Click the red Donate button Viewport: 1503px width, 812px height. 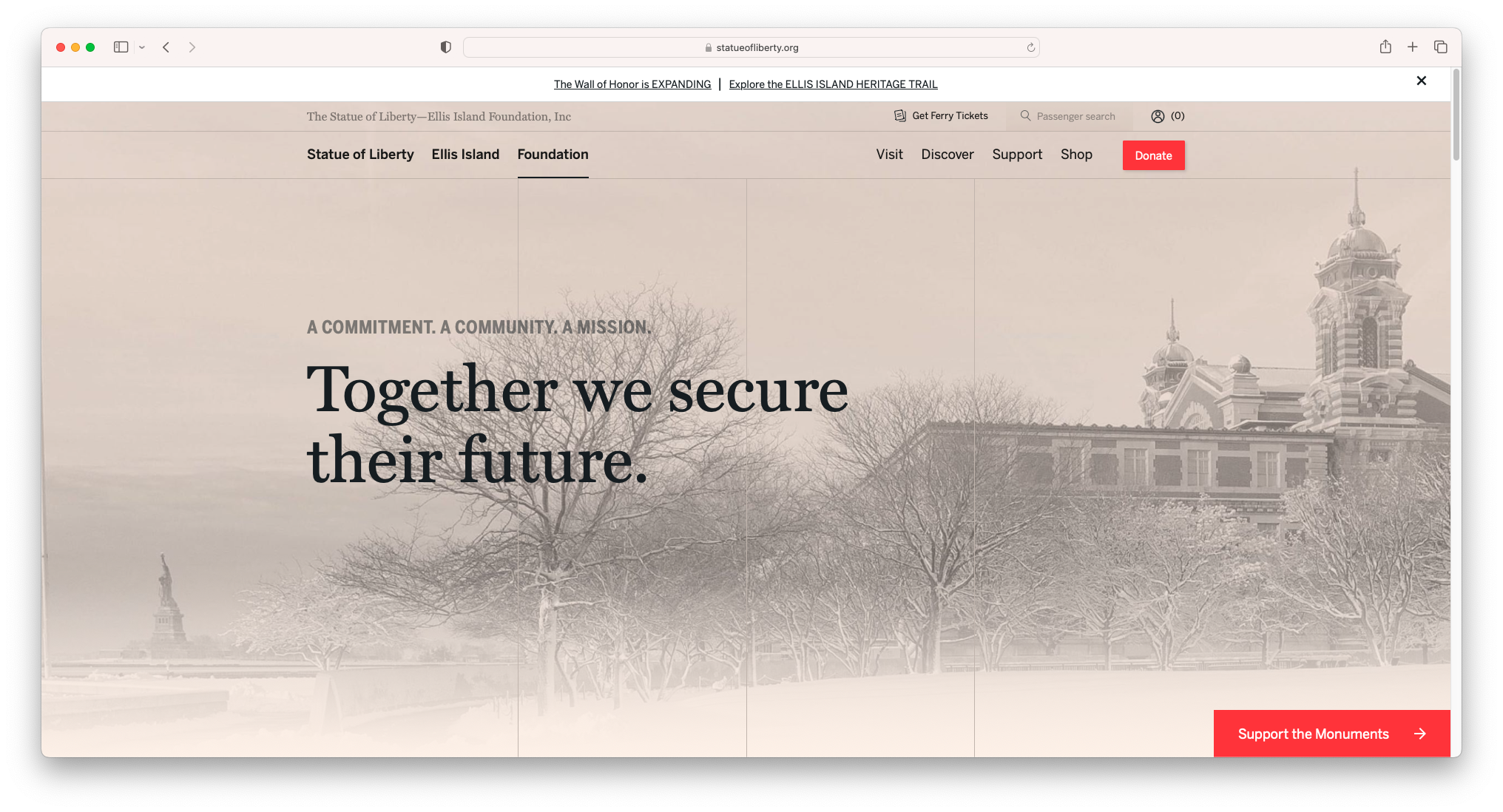coord(1153,155)
